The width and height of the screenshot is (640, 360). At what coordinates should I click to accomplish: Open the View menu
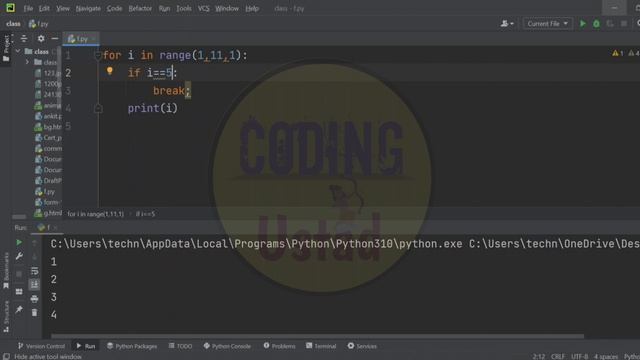[63, 8]
